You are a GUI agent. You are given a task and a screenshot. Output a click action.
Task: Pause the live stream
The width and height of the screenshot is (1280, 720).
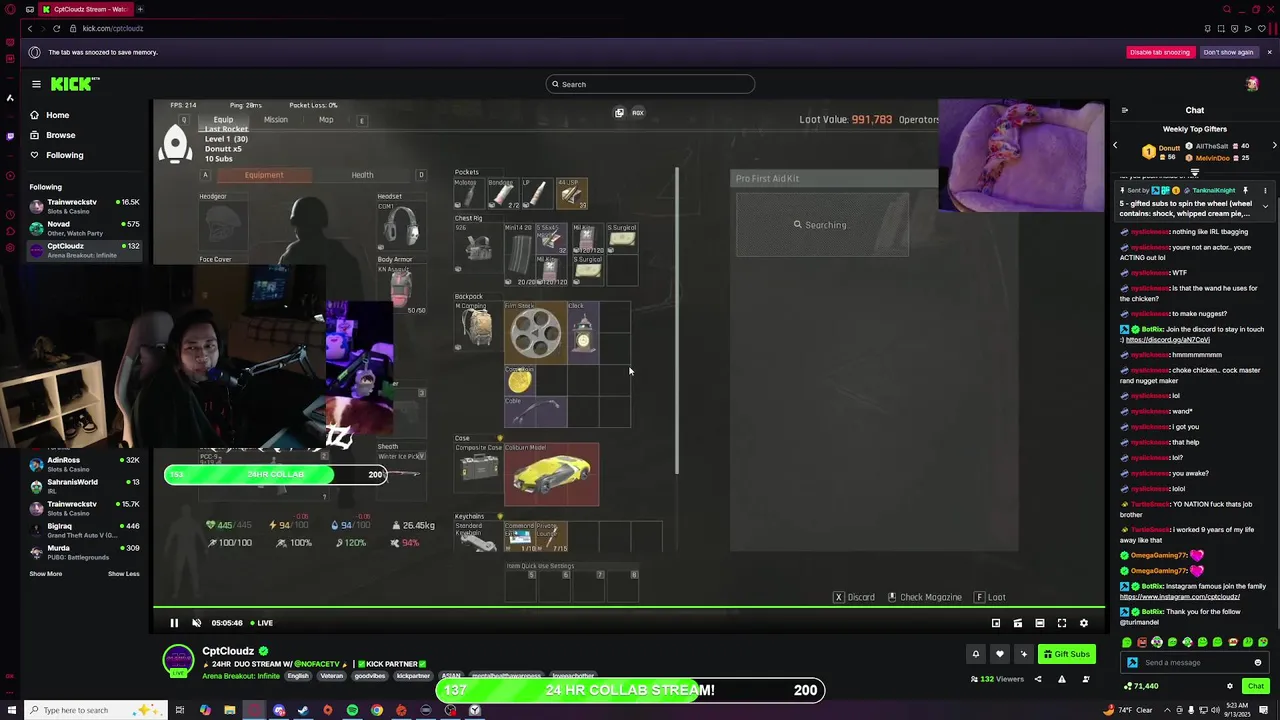174,623
